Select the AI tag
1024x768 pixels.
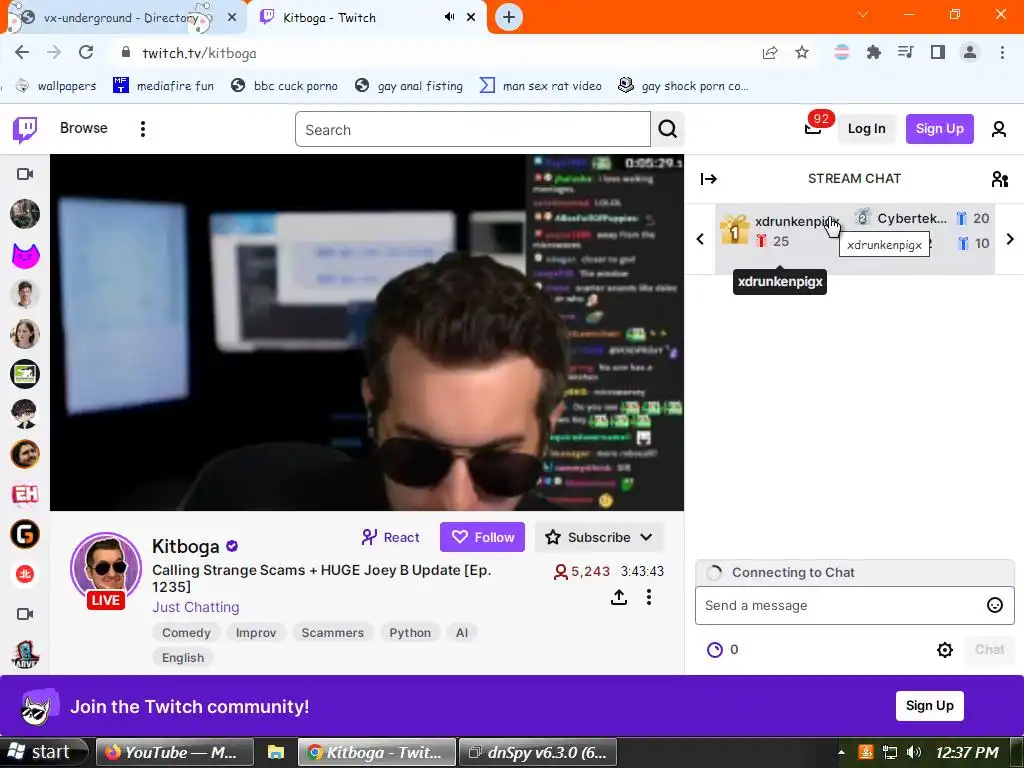(x=462, y=633)
